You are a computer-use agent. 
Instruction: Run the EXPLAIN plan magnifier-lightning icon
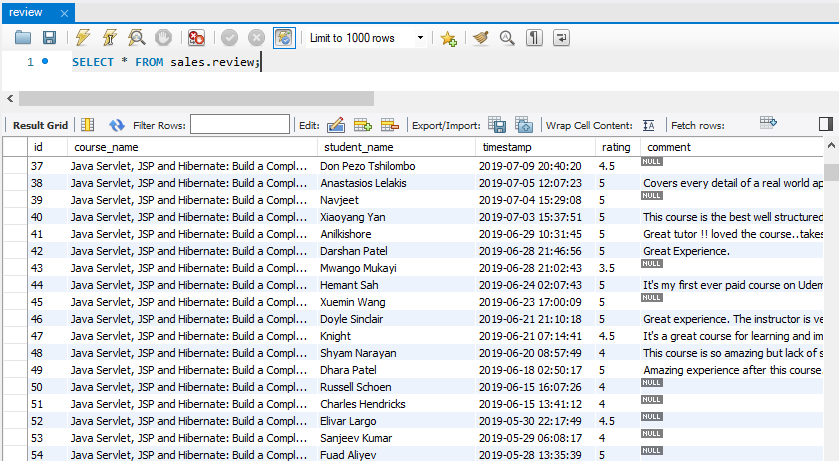[x=137, y=38]
